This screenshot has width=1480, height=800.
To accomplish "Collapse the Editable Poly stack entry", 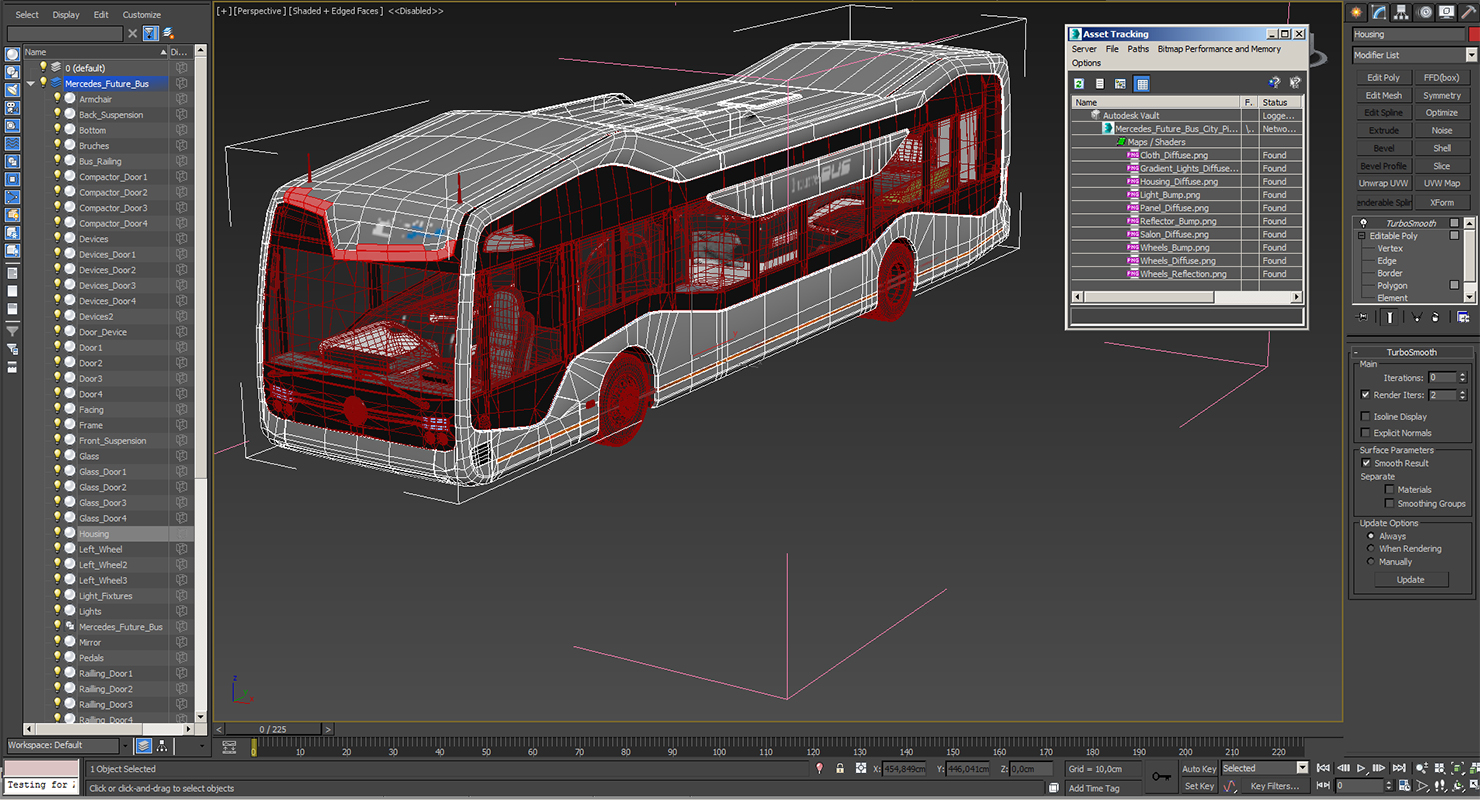I will point(1361,236).
